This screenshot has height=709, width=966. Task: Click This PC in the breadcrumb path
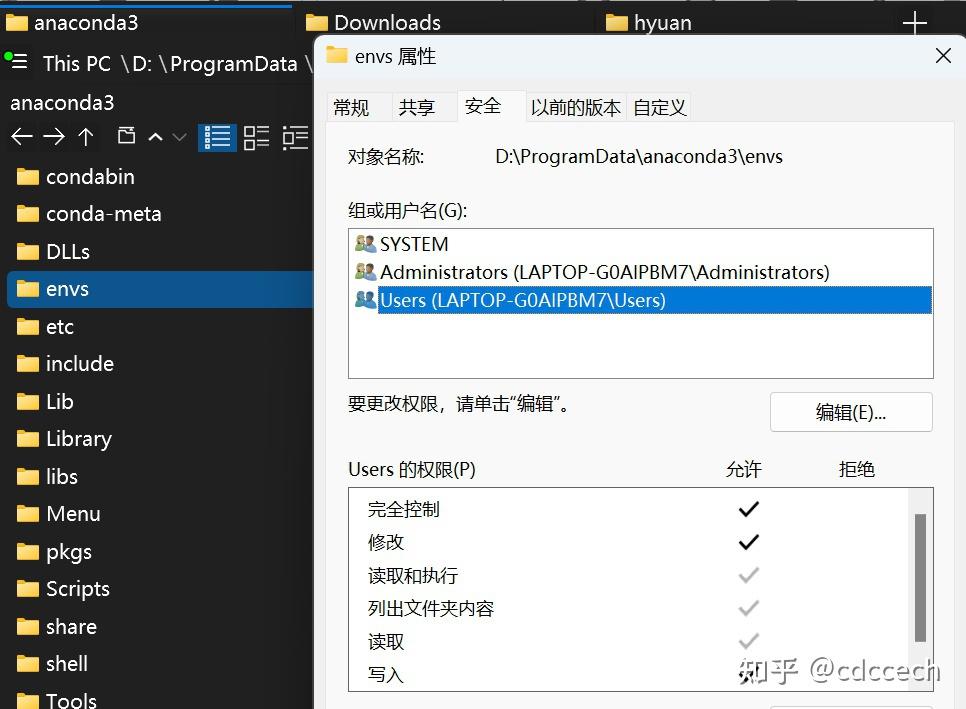pyautogui.click(x=77, y=63)
